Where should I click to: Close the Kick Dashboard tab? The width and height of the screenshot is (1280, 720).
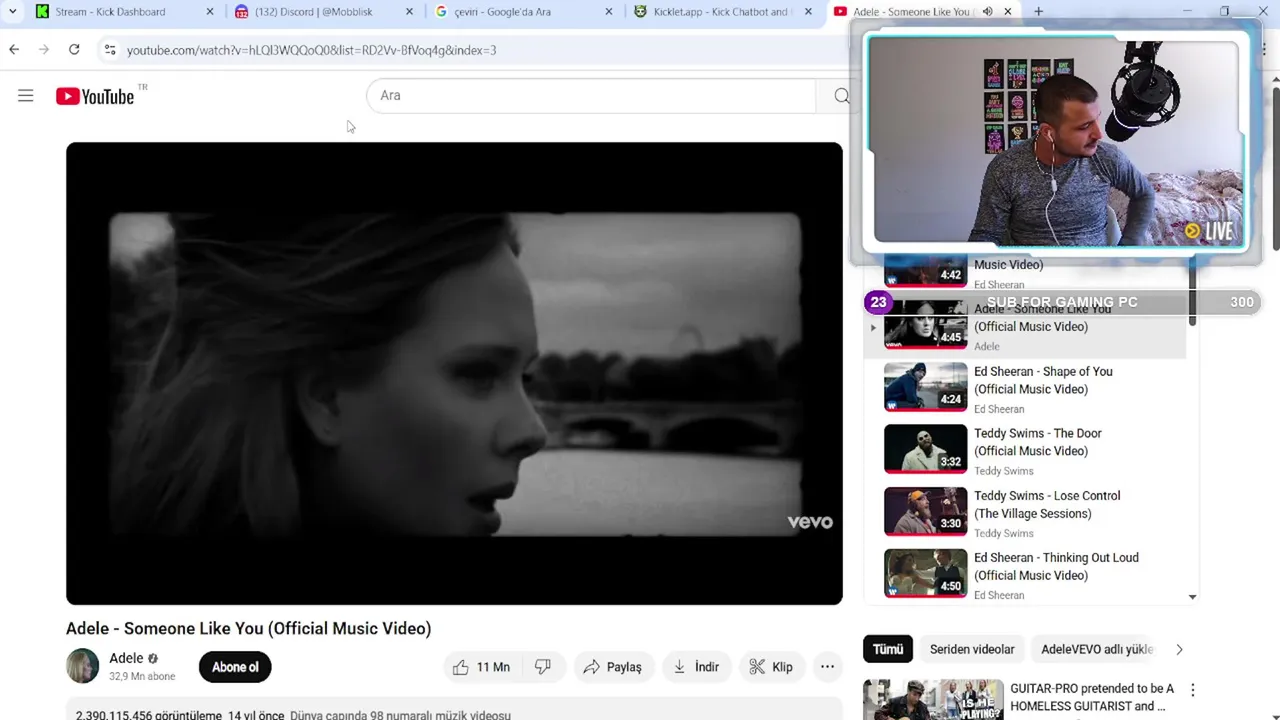click(x=210, y=12)
